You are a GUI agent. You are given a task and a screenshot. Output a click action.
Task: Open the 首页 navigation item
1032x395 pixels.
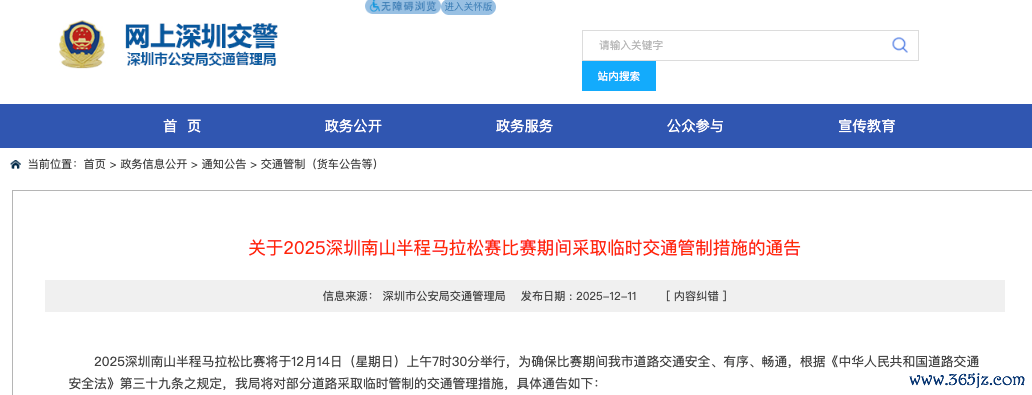[182, 126]
